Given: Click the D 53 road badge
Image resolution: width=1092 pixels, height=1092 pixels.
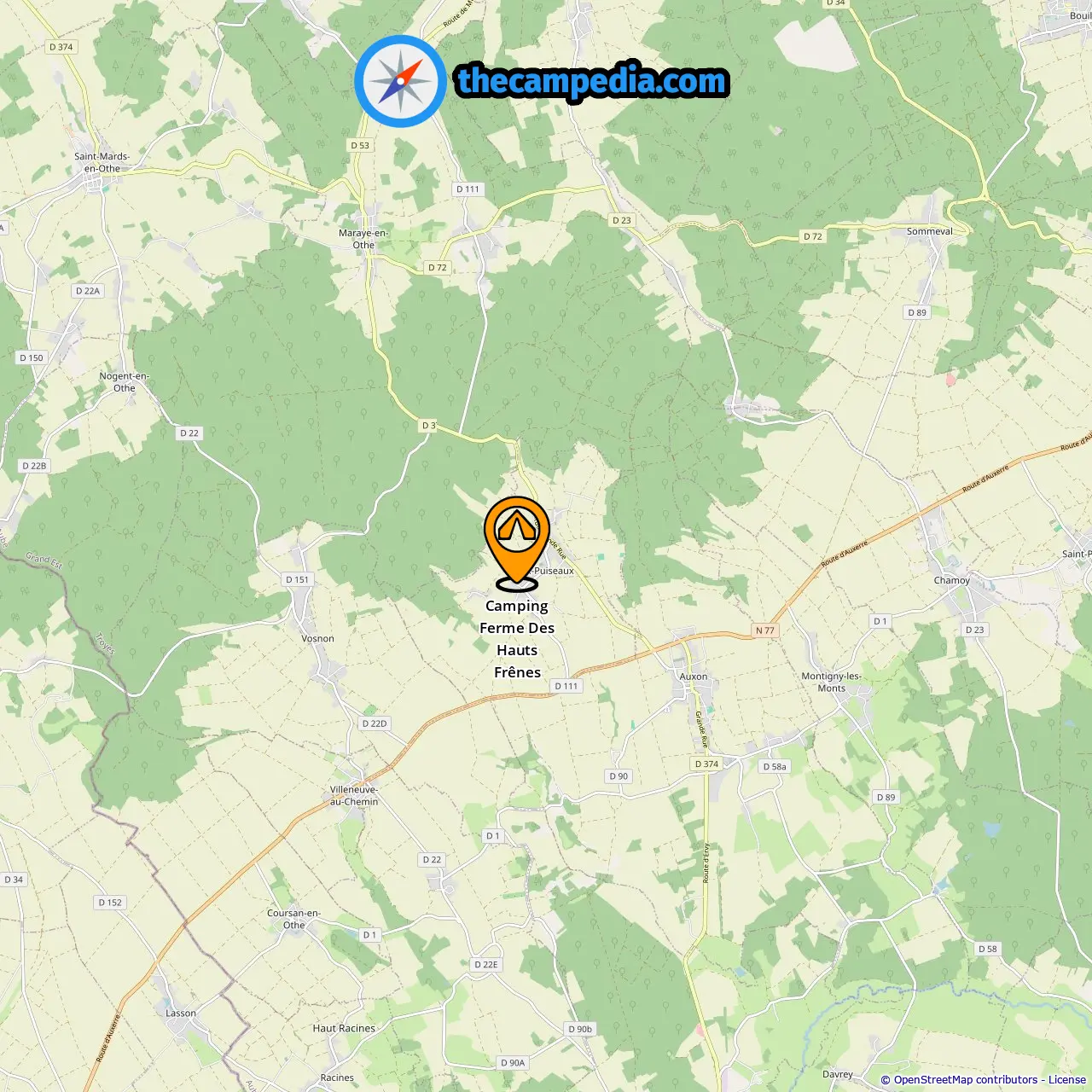Looking at the screenshot, I should click(360, 145).
